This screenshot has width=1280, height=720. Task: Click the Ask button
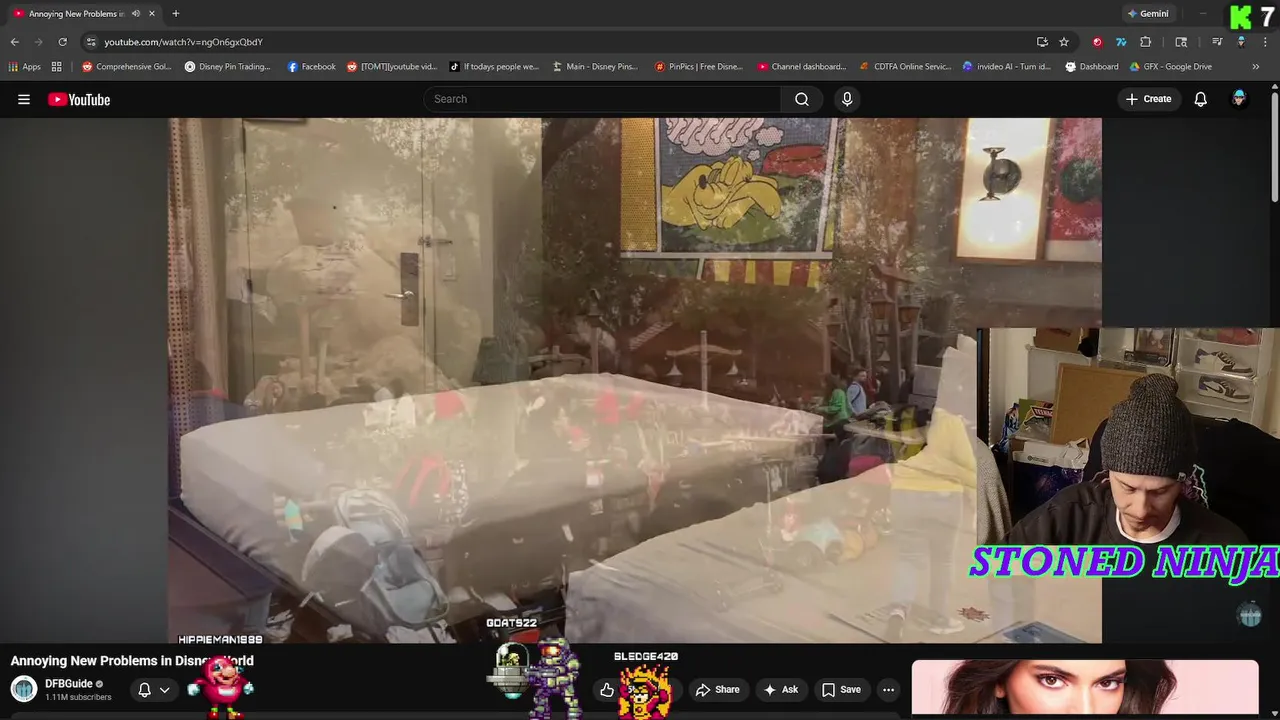pos(780,690)
